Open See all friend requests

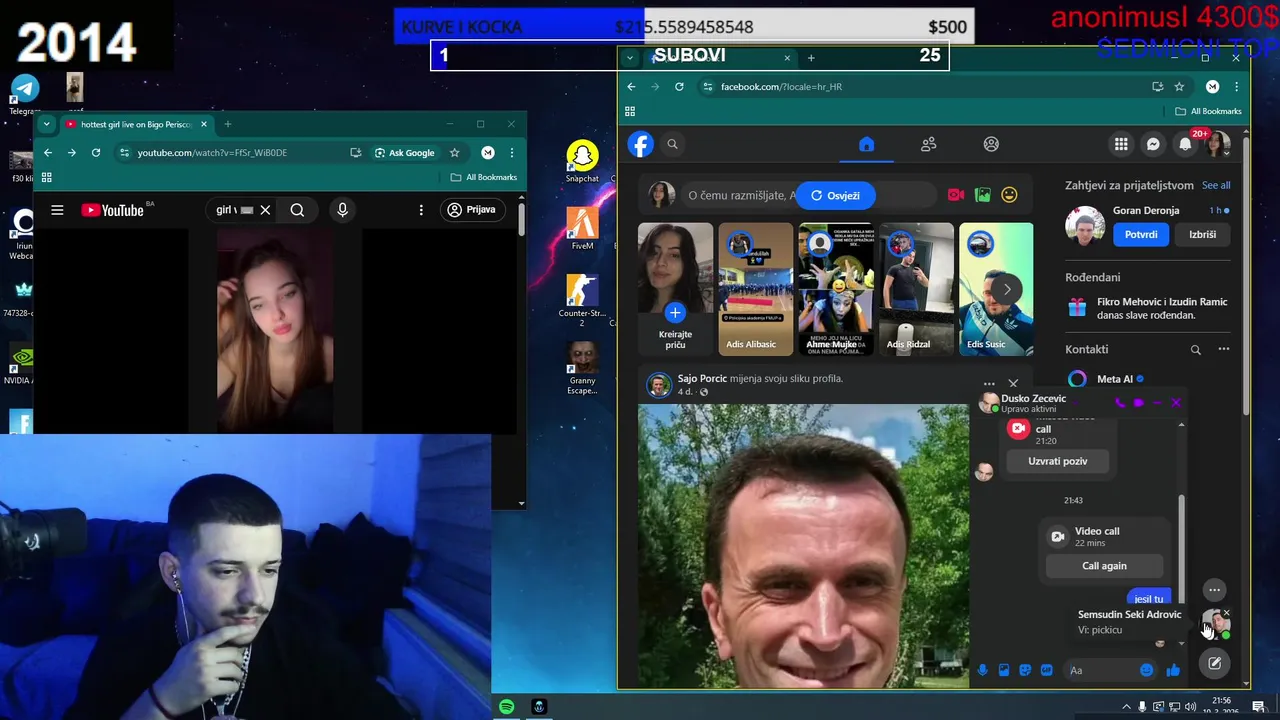(1216, 185)
